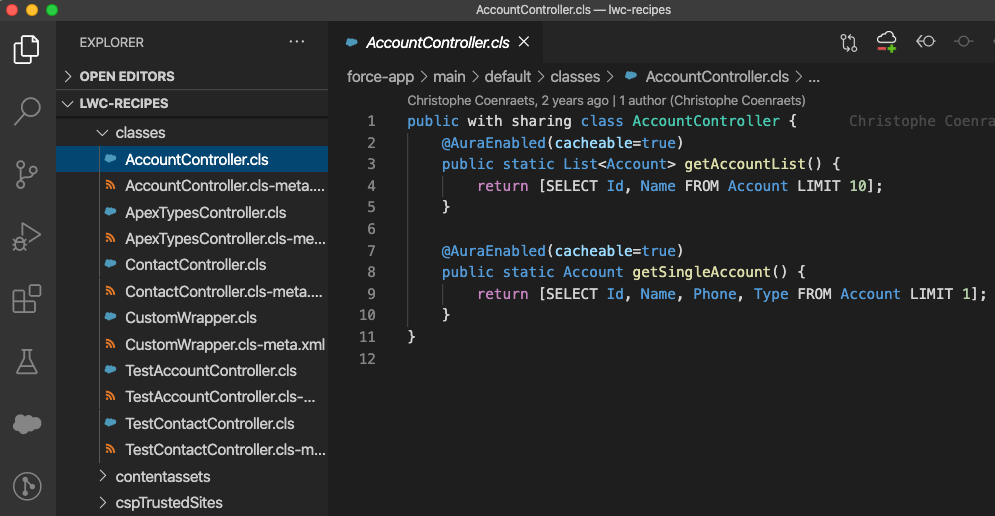Open the Run and Debug icon
The height and width of the screenshot is (516, 995).
click(27, 237)
